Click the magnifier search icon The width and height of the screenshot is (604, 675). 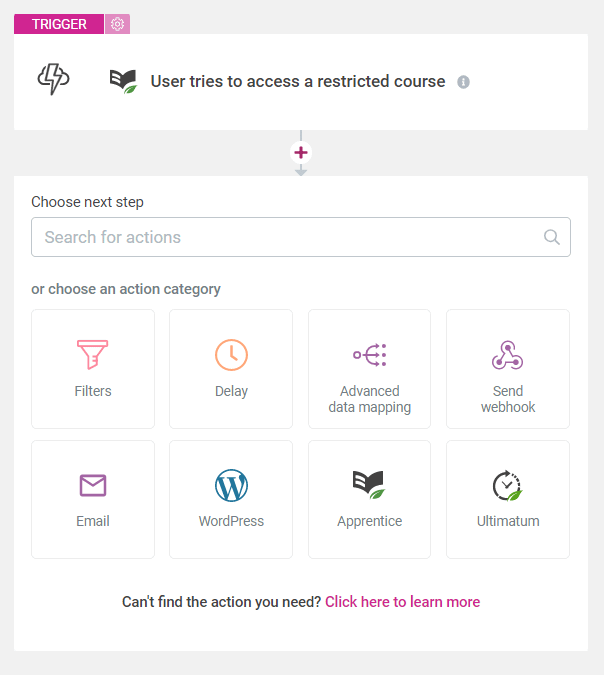click(x=552, y=237)
